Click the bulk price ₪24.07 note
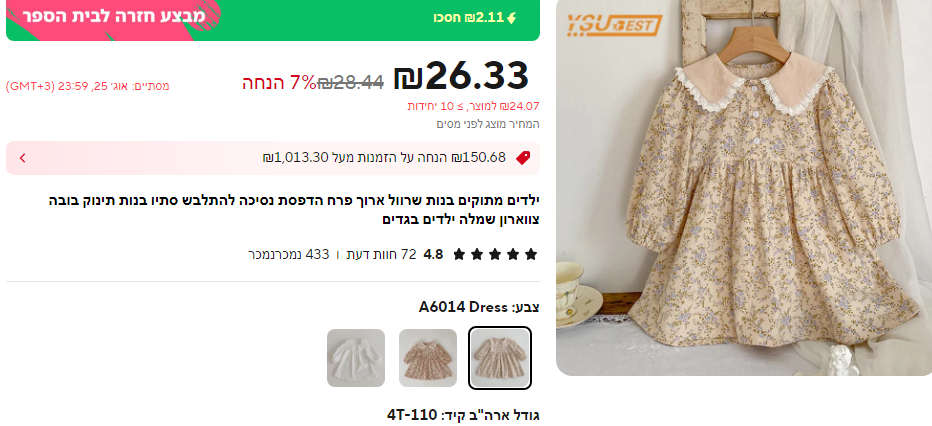Viewport: 932px width, 426px height. [473, 106]
